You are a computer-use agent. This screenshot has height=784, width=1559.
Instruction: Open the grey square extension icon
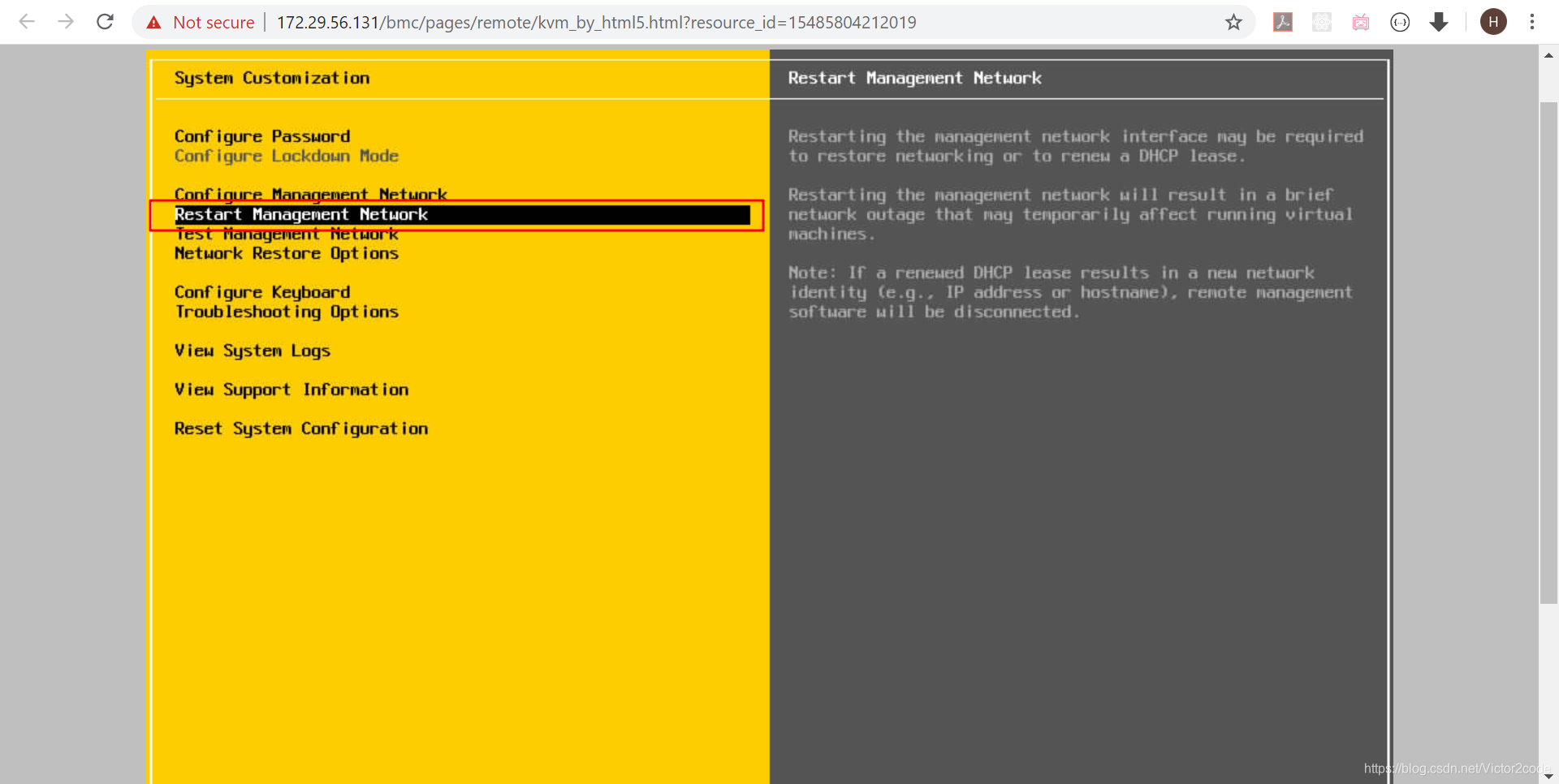1322,22
